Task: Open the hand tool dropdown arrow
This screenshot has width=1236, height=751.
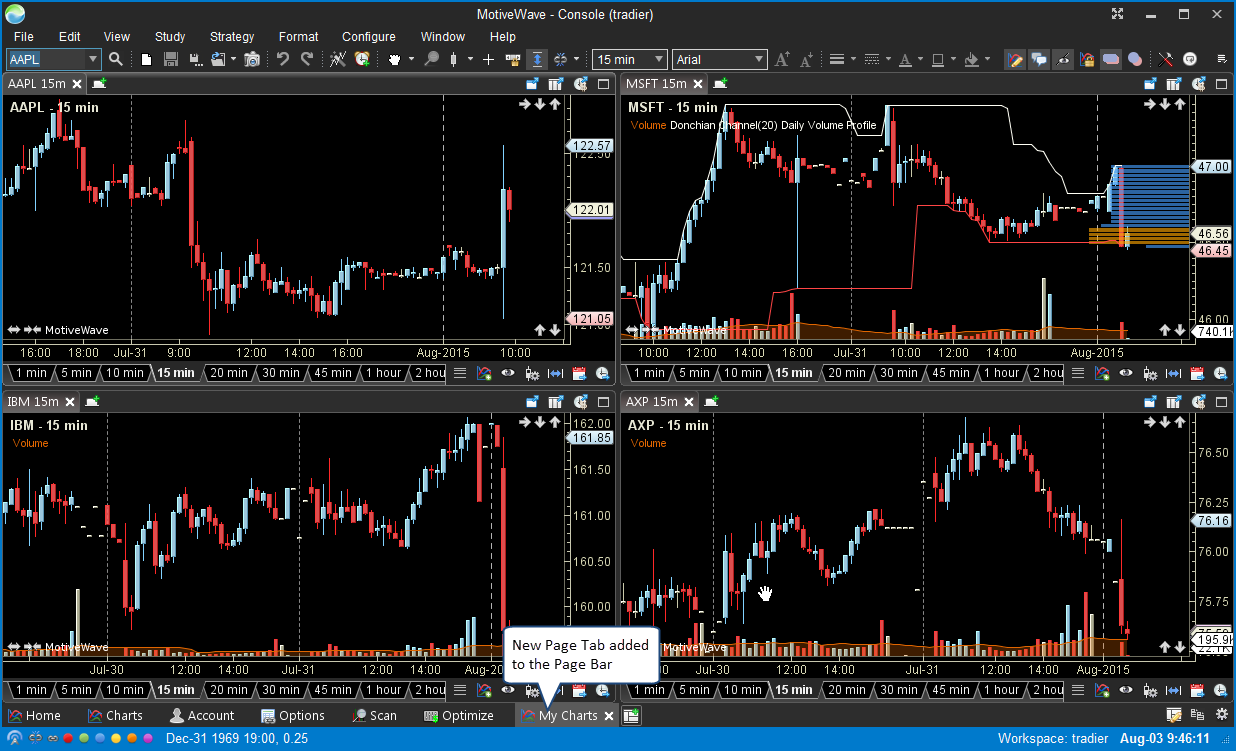Action: pyautogui.click(x=410, y=59)
